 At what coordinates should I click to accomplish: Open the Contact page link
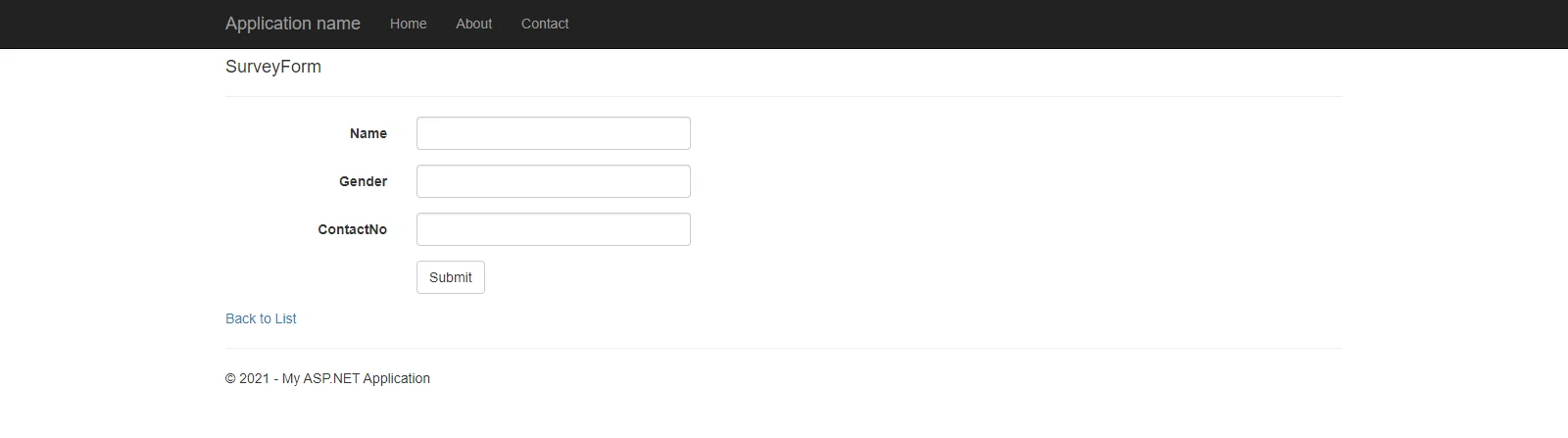click(x=545, y=24)
